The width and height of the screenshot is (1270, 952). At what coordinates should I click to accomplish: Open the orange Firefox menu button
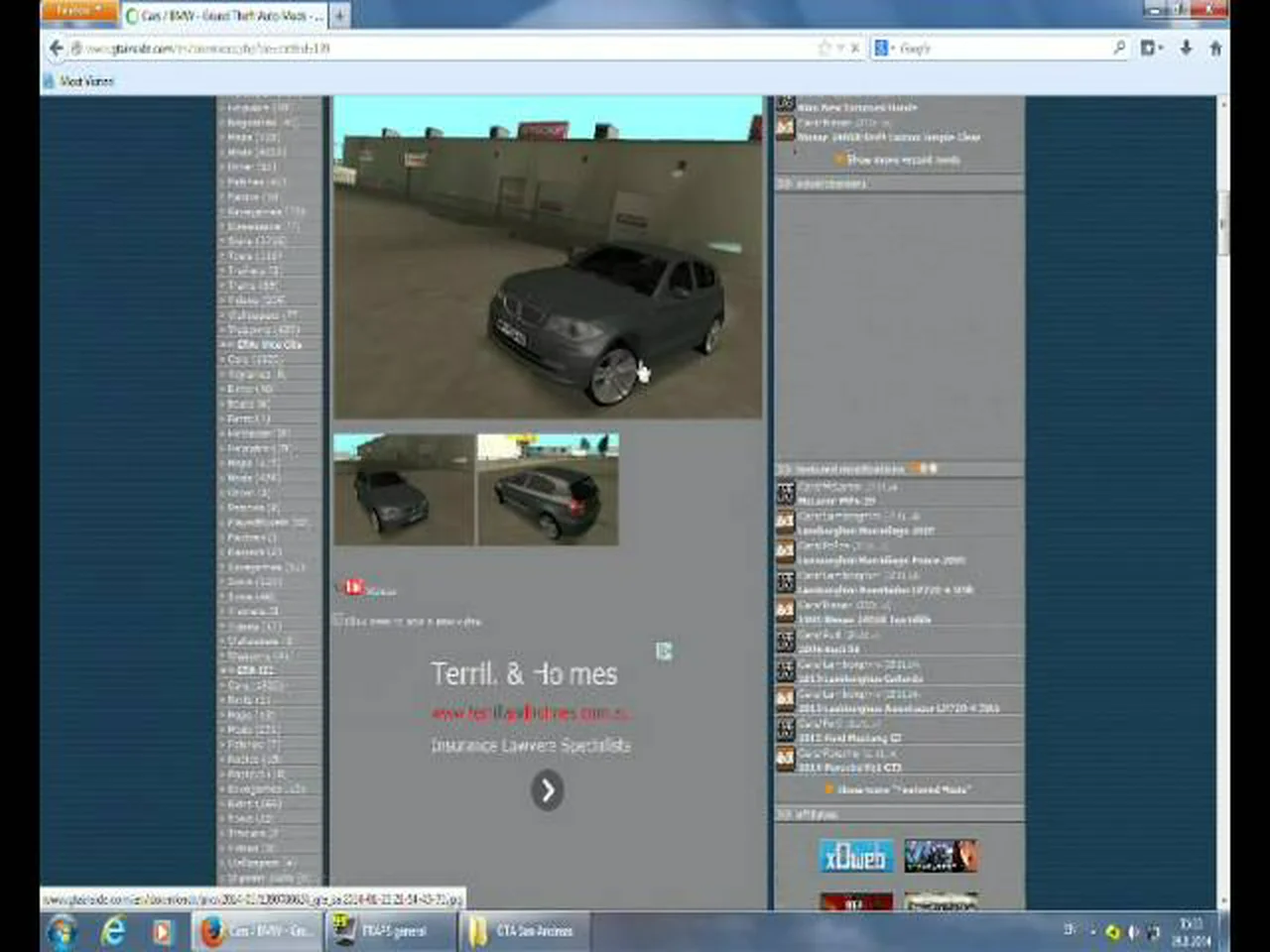point(77,11)
